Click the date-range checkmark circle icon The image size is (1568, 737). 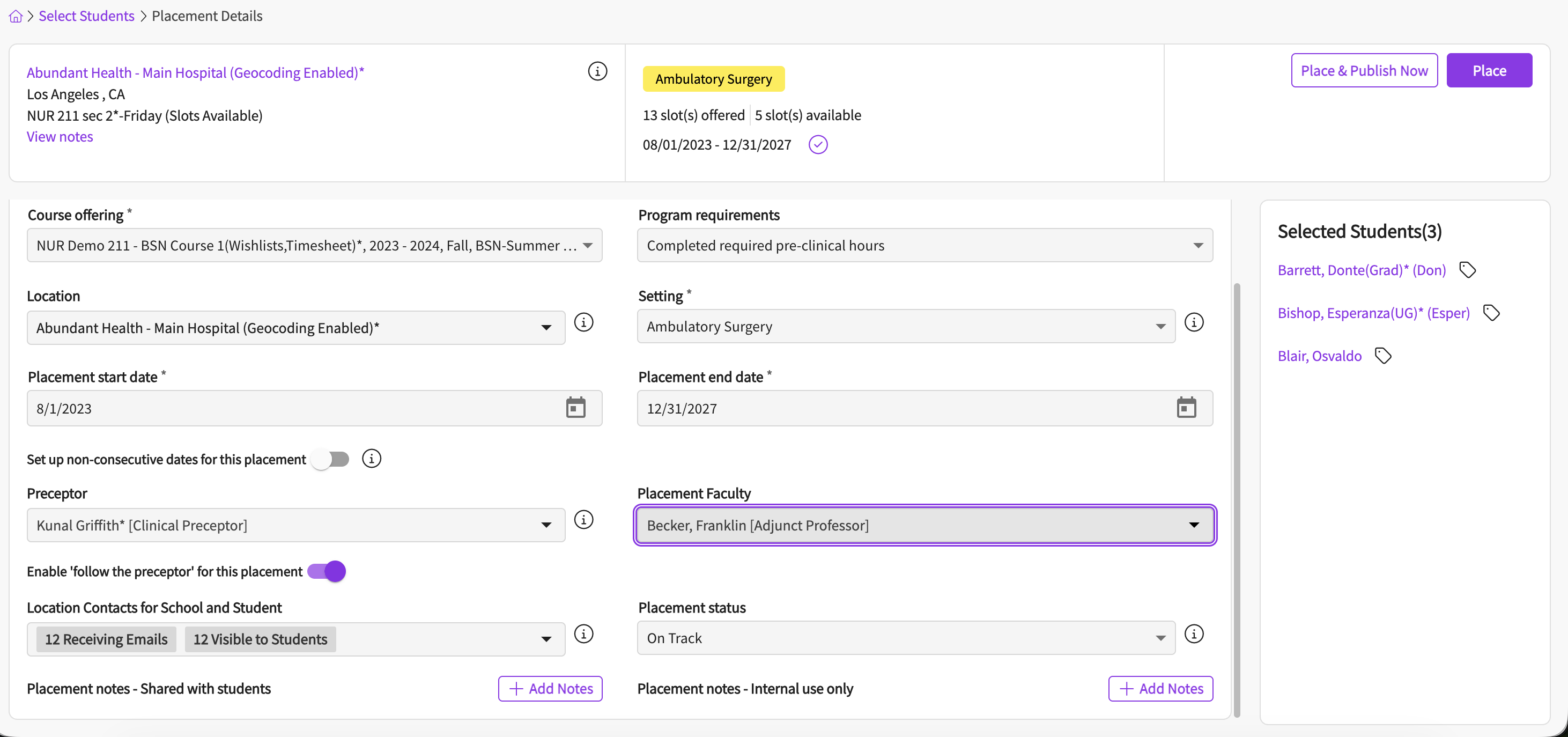pyautogui.click(x=817, y=145)
